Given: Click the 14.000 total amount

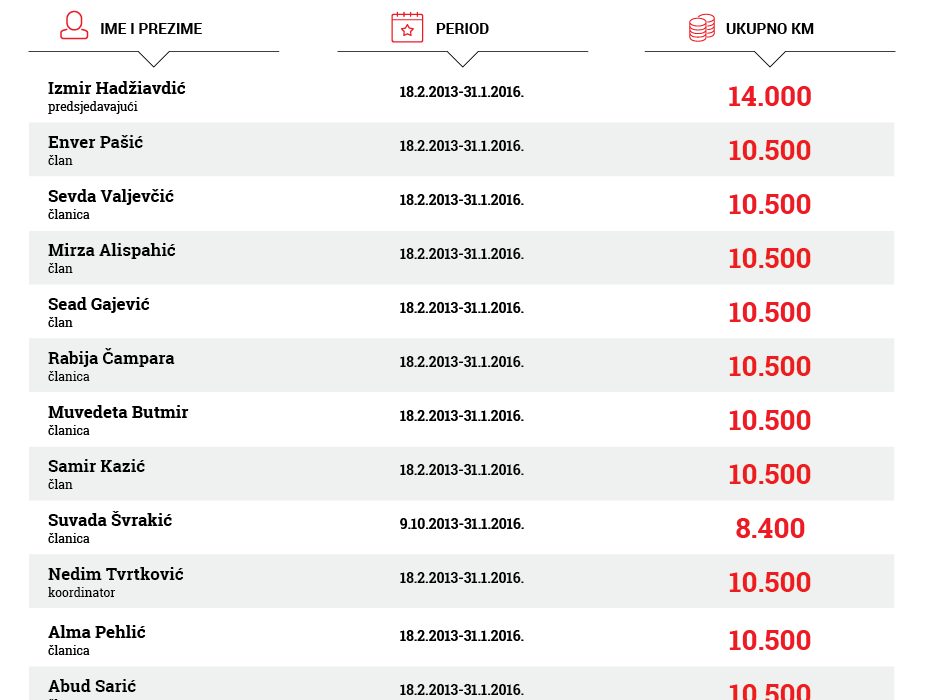Looking at the screenshot, I should point(769,97).
